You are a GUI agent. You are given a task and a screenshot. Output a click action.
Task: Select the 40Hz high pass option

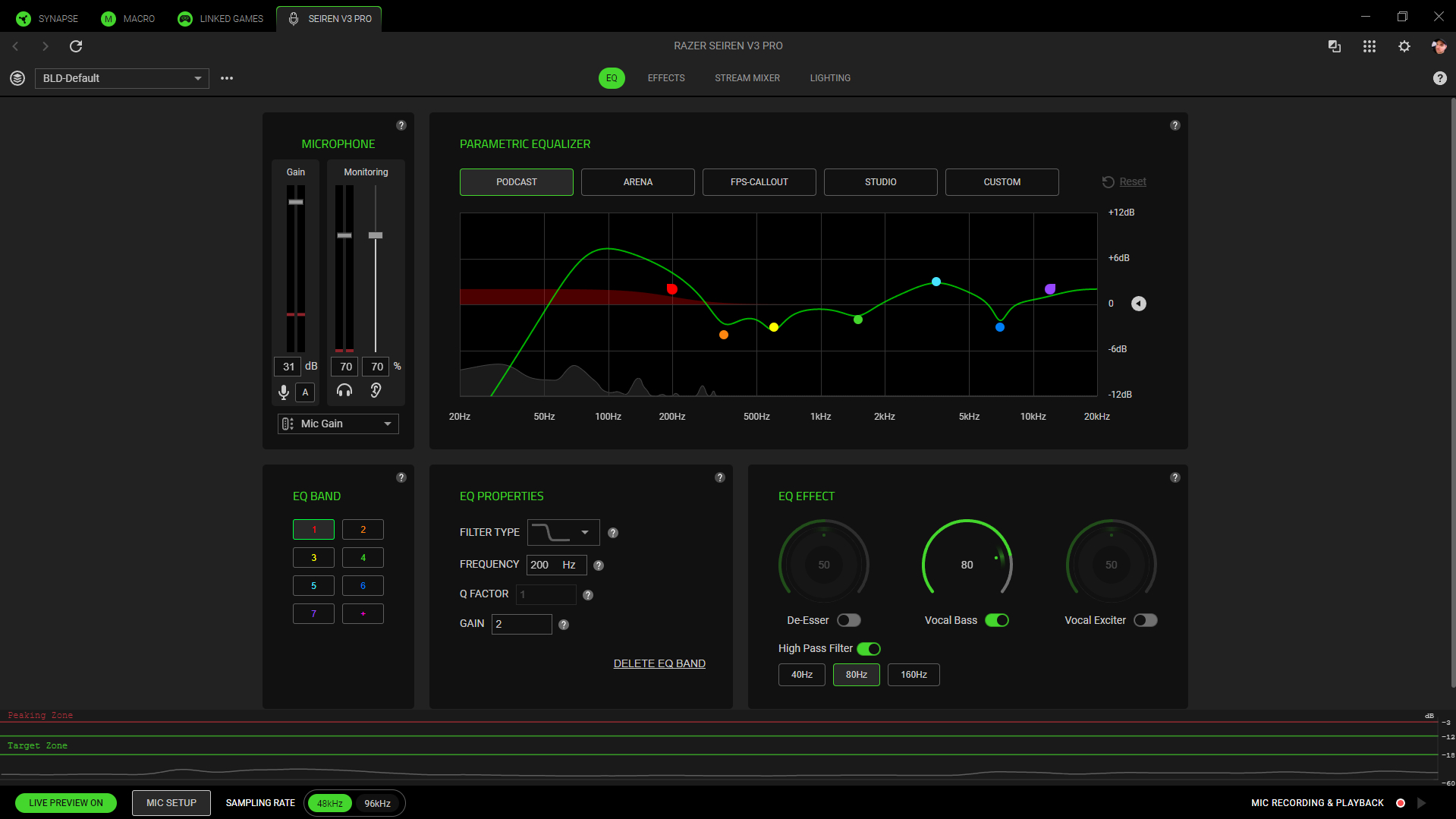(x=802, y=675)
